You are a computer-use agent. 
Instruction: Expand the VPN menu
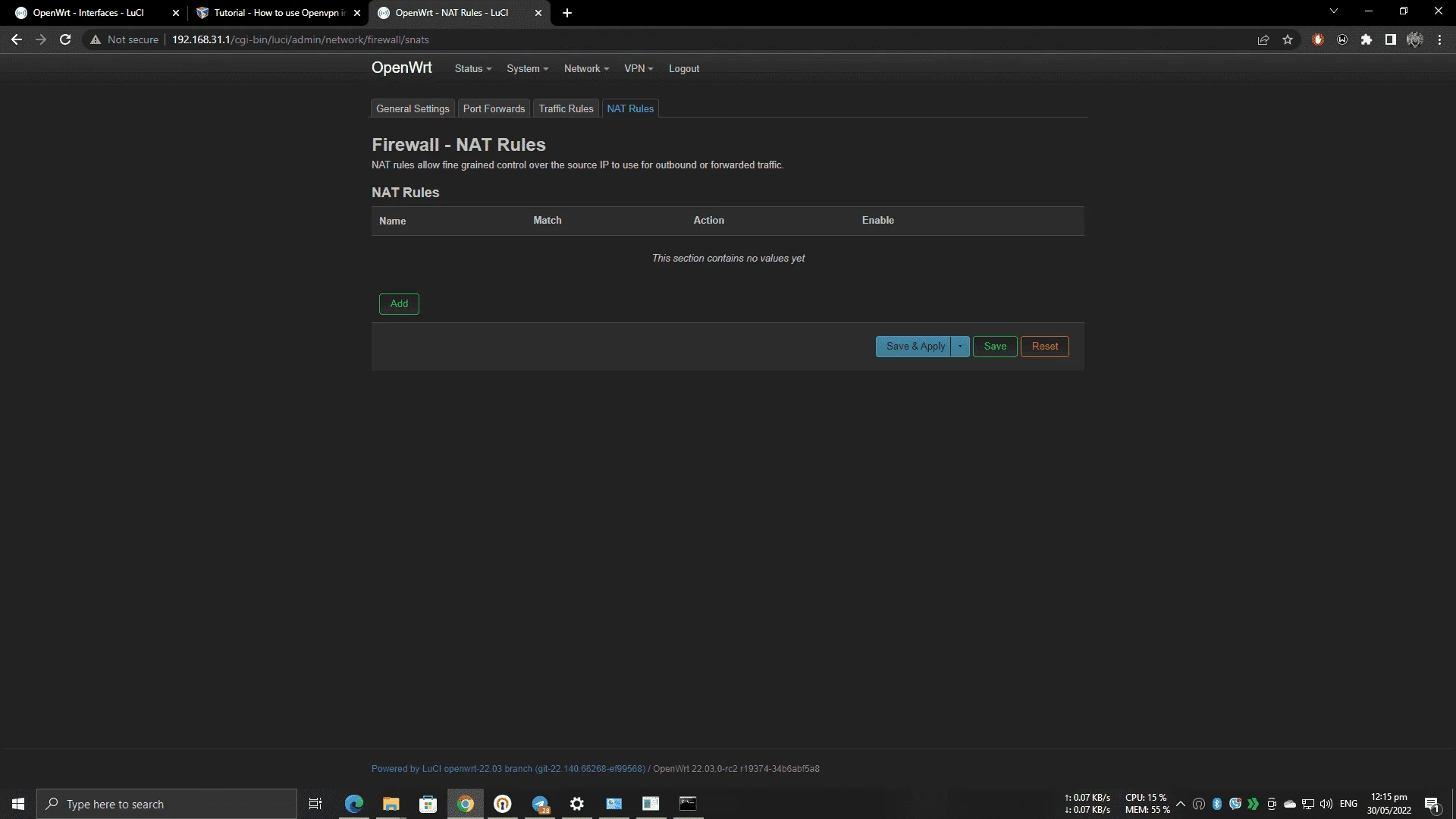[639, 68]
